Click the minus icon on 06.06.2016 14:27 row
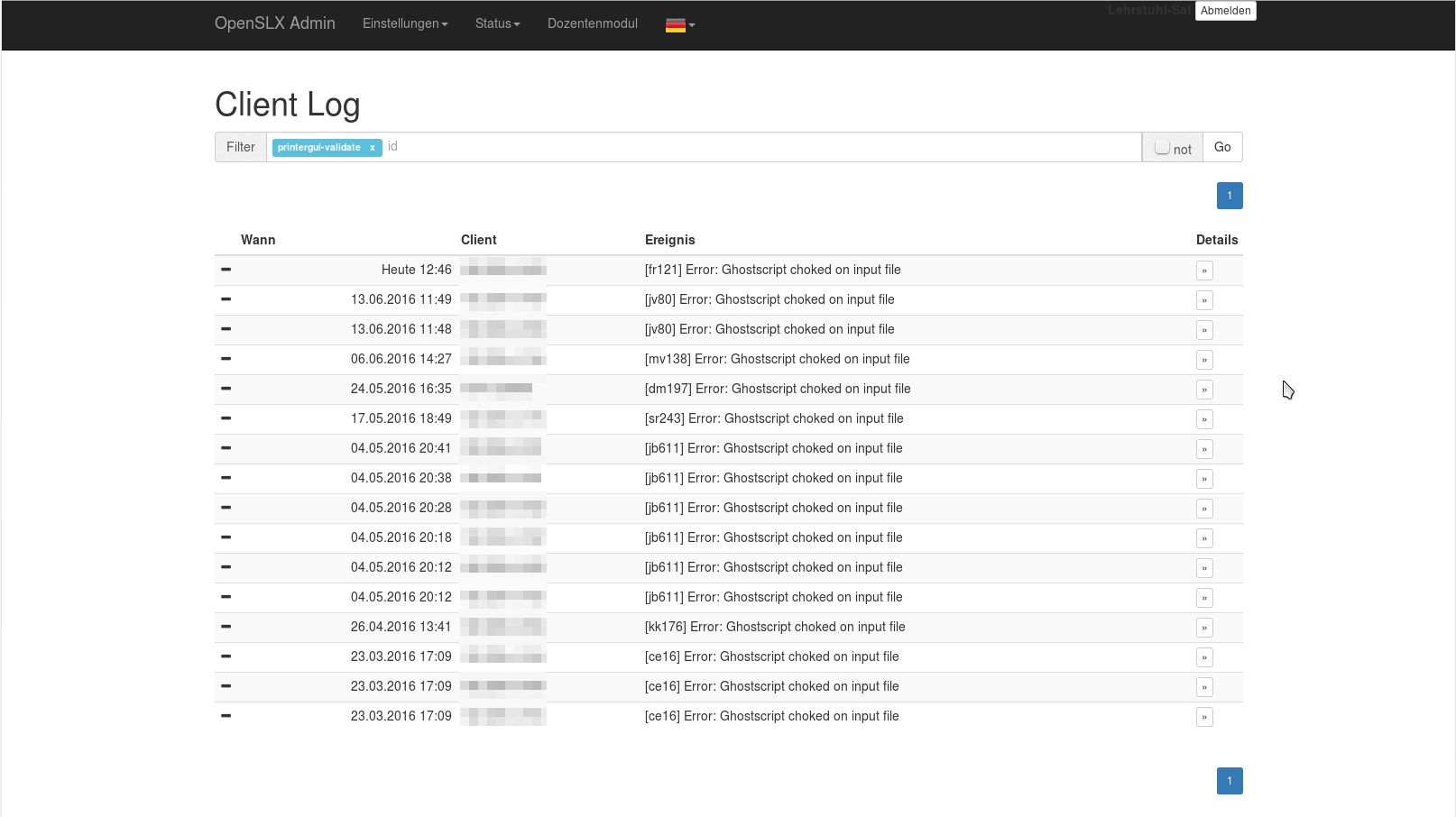The image size is (1456, 817). pyautogui.click(x=226, y=359)
